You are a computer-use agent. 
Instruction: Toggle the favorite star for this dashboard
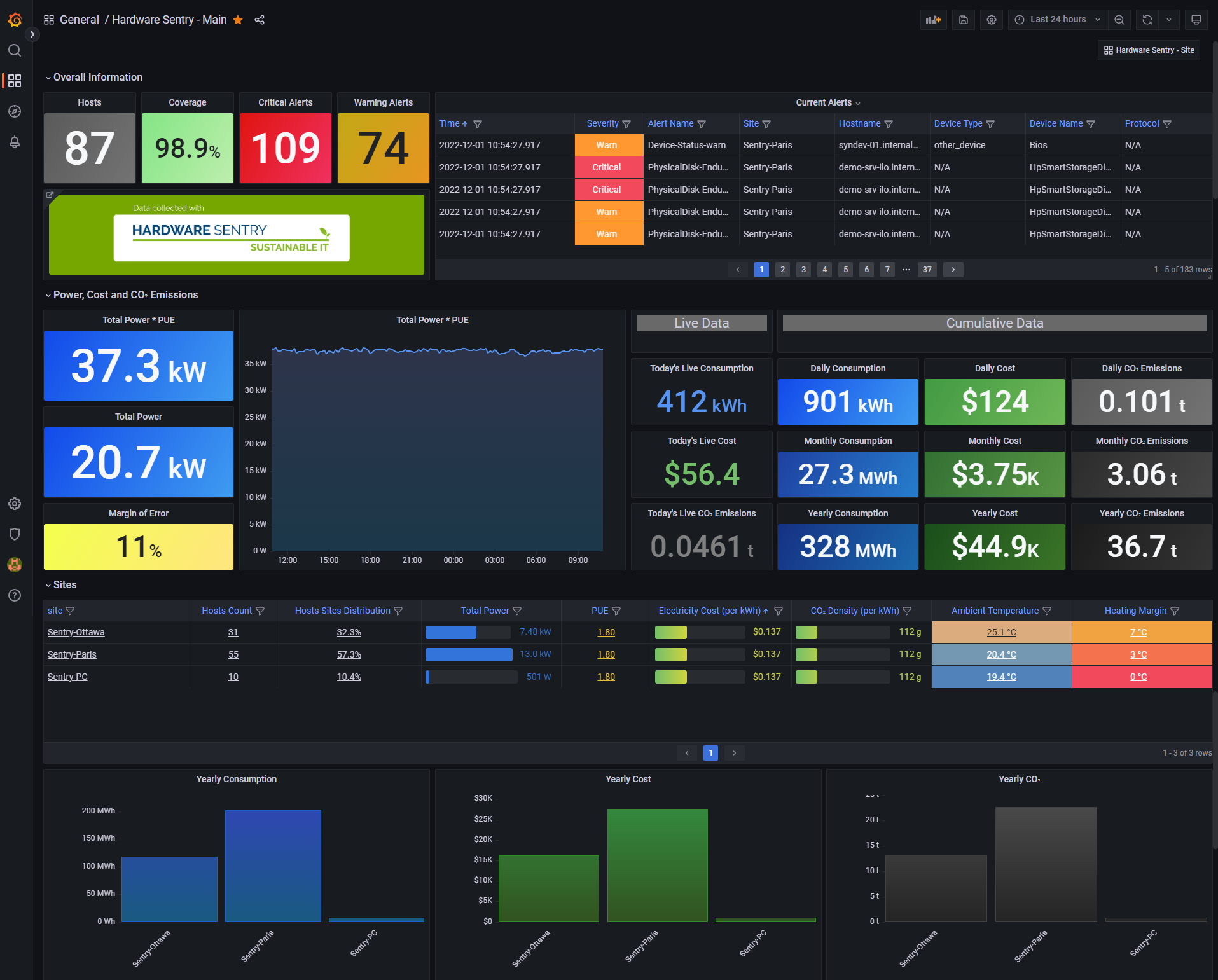click(238, 20)
